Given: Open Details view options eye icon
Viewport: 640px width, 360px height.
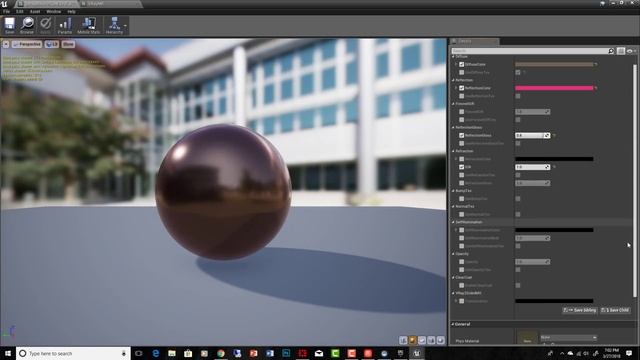Looking at the screenshot, I should point(631,51).
